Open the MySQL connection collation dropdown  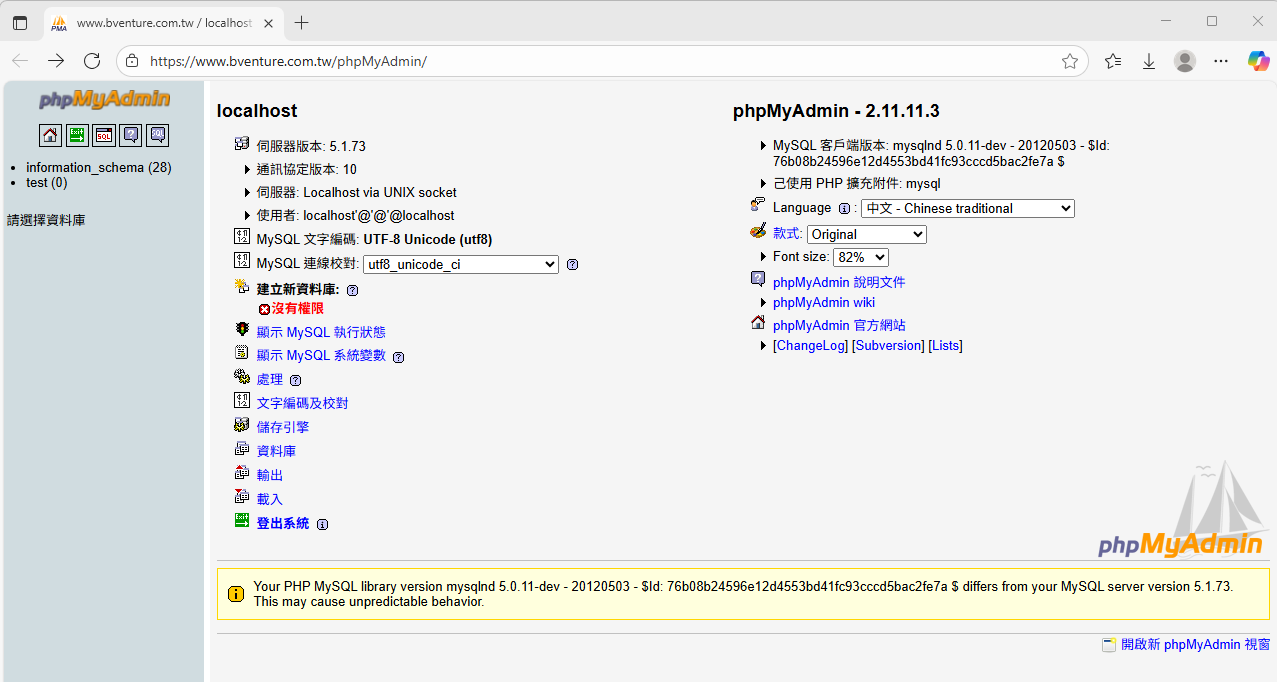click(x=461, y=264)
